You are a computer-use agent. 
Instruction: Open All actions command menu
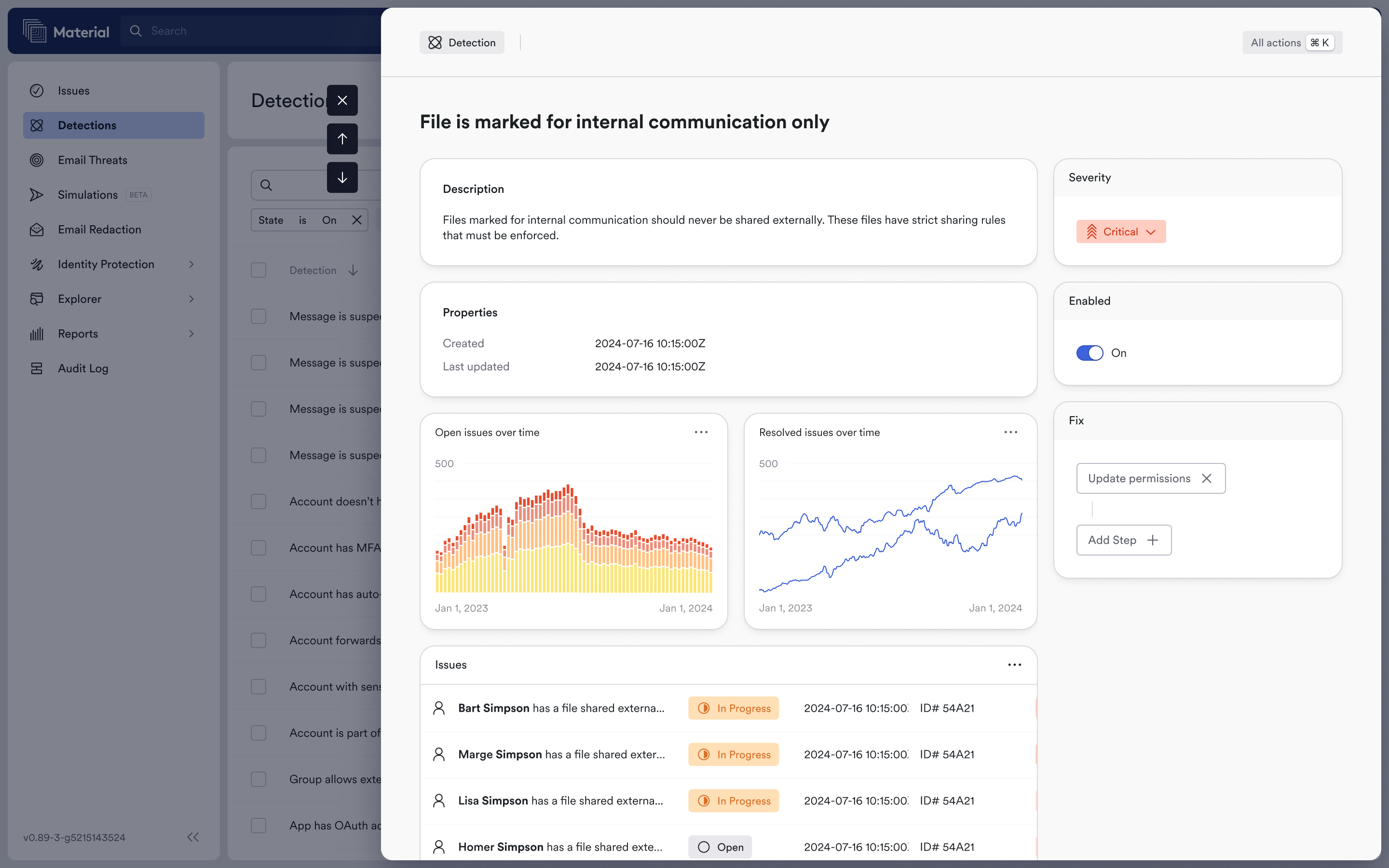point(1292,42)
